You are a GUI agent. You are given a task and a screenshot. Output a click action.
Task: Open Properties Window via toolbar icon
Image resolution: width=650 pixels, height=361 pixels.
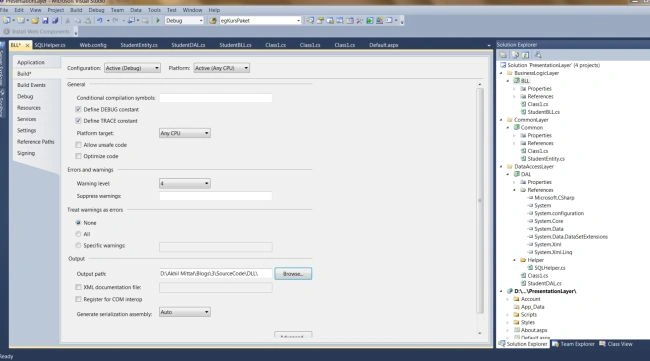pyautogui.click(x=320, y=20)
